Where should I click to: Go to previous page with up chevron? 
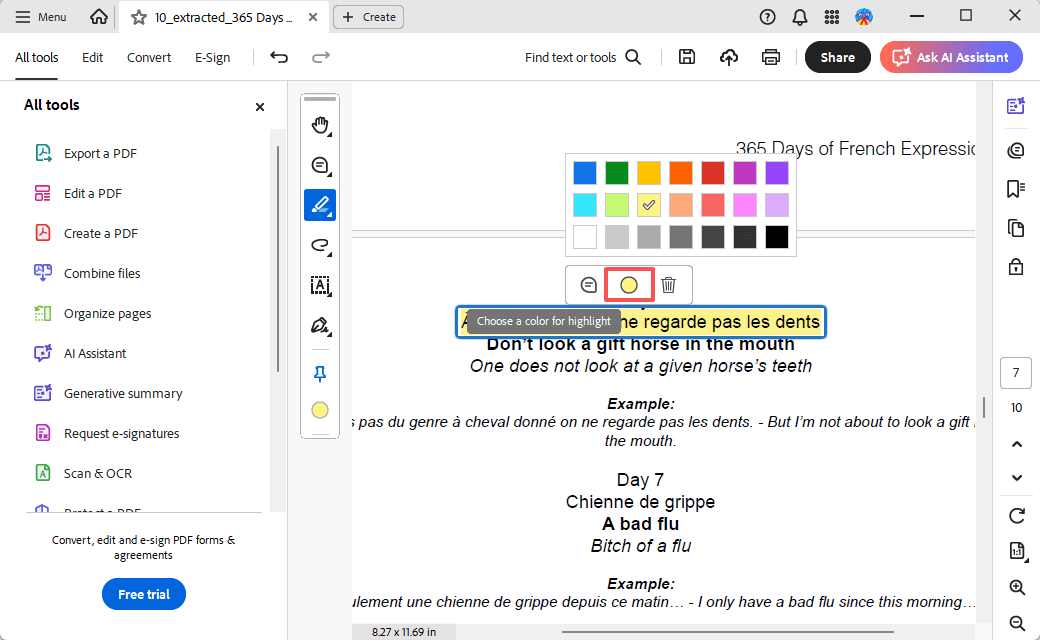tap(1017, 443)
